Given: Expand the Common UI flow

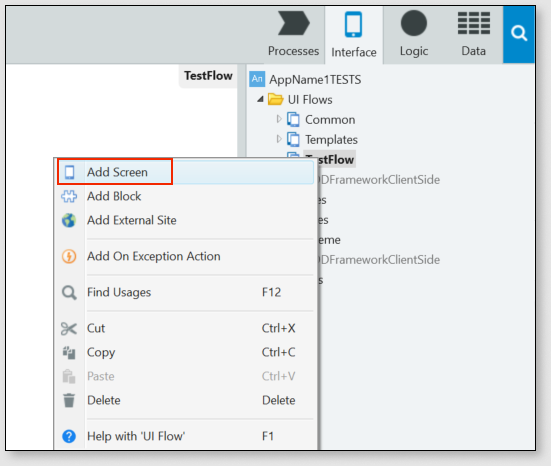Looking at the screenshot, I should pos(279,119).
